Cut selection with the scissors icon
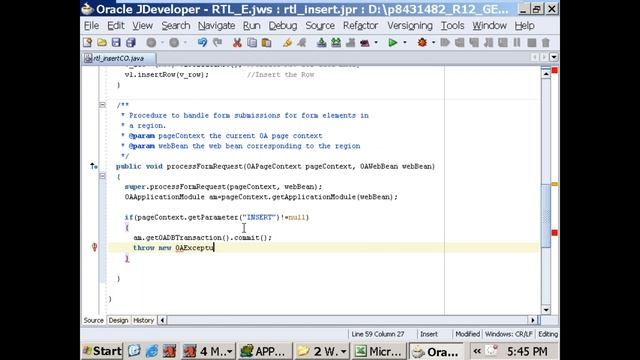Viewport: 640px width, 360px height. 237,42
